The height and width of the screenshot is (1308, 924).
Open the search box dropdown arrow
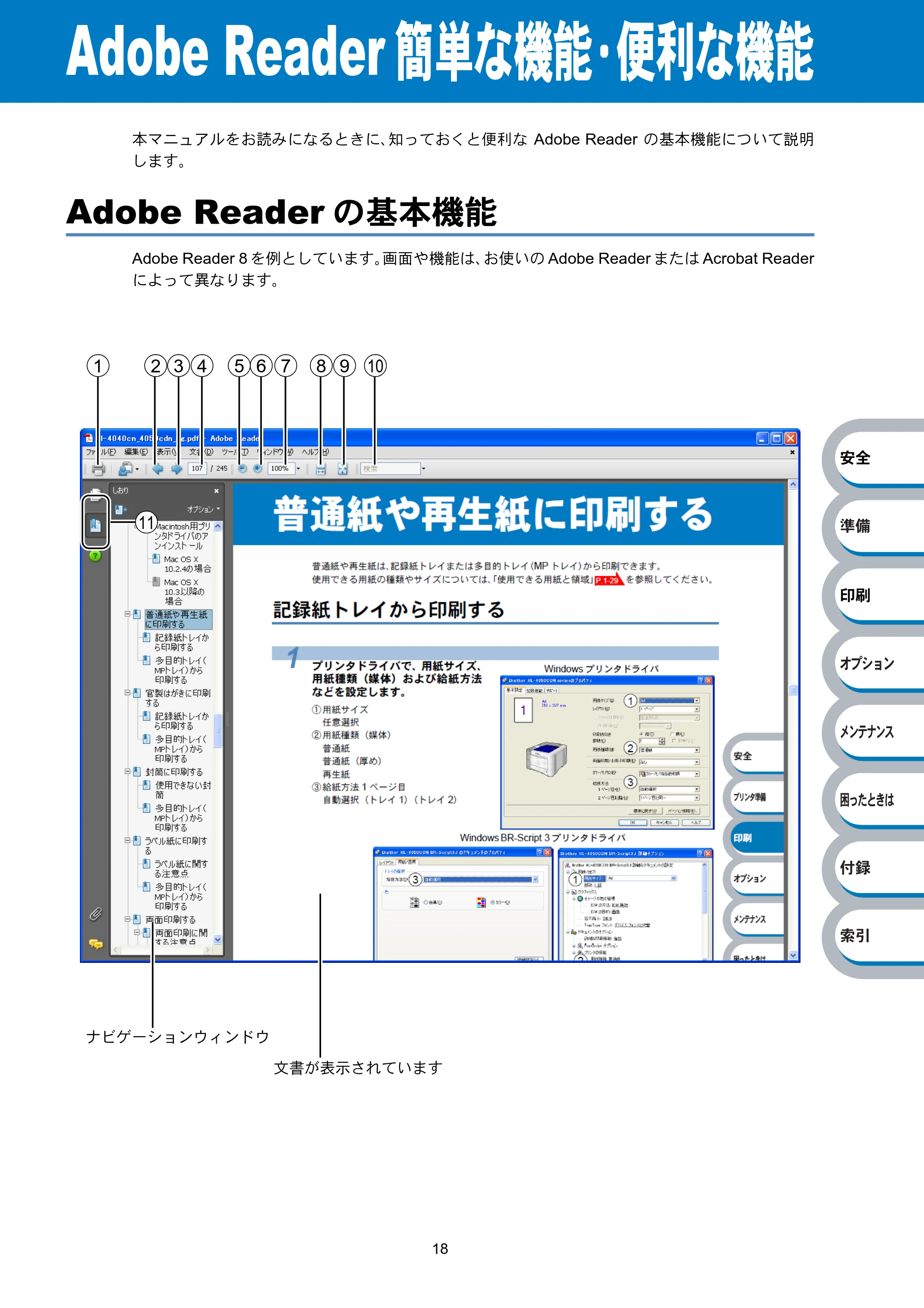423,468
